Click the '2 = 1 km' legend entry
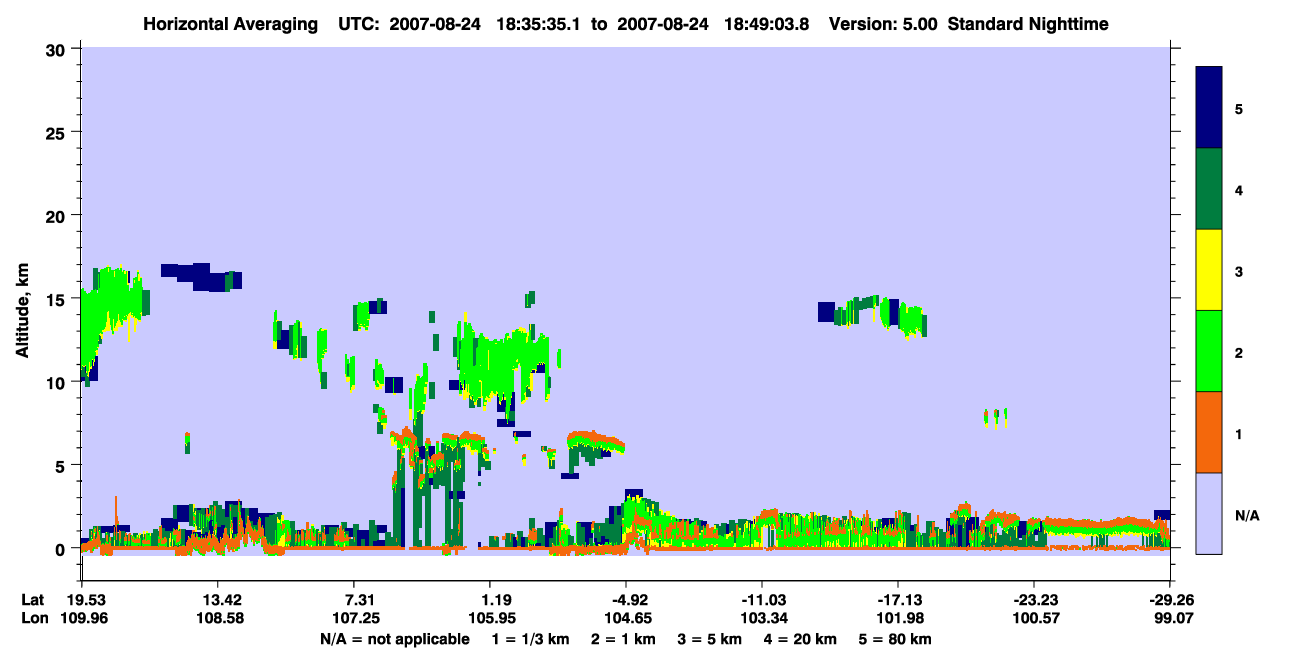This screenshot has width=1300, height=667. 624,639
